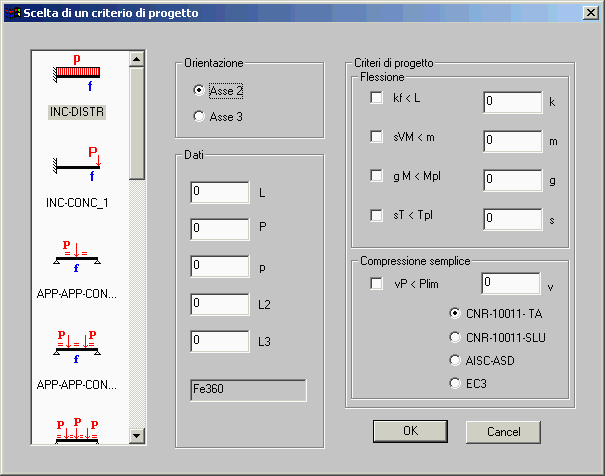Pick the supported beam icon with two P loads
This screenshot has width=605, height=476.
coord(76,345)
